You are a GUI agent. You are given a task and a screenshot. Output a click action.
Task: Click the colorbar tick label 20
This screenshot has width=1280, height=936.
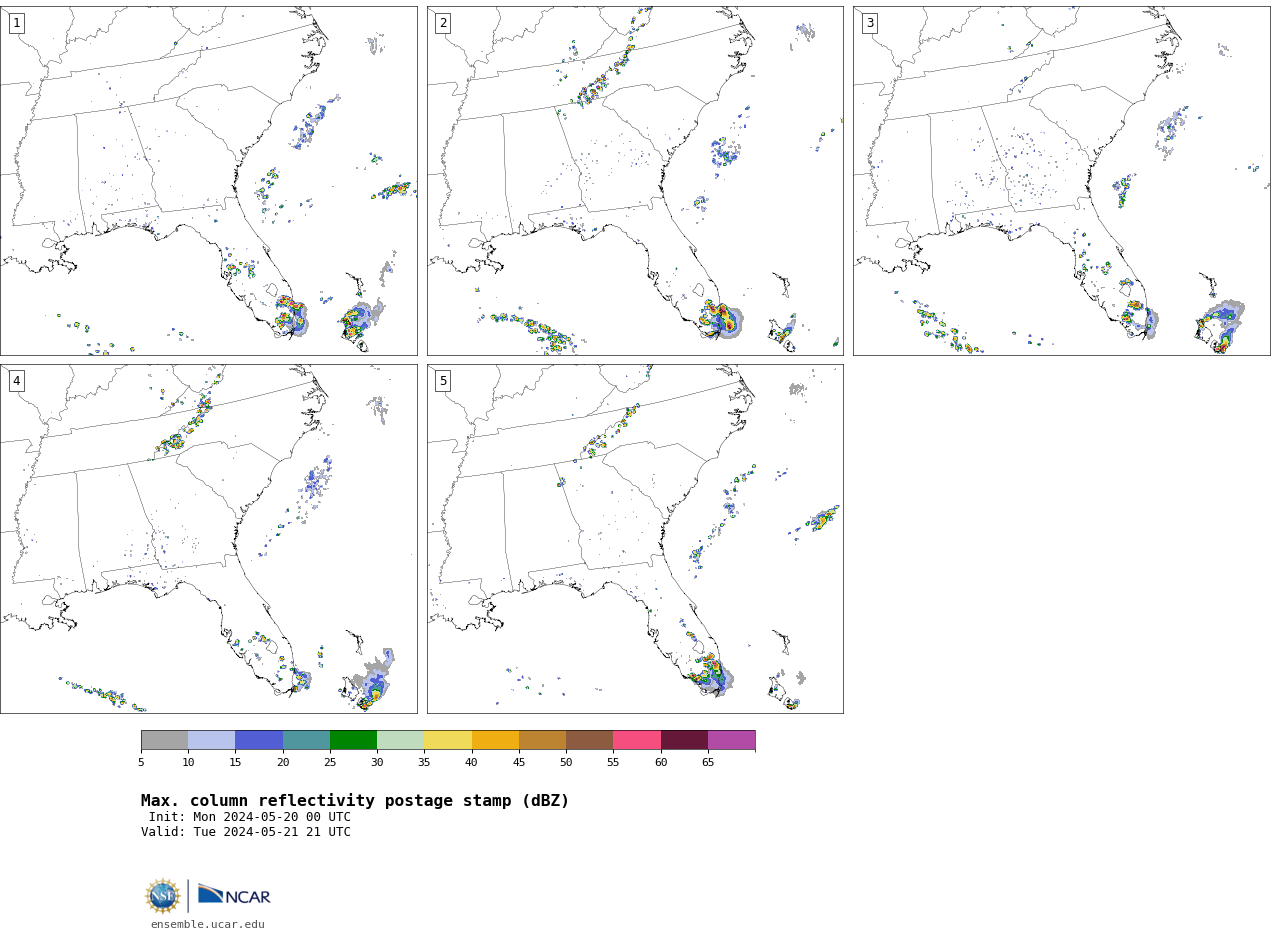(x=283, y=763)
